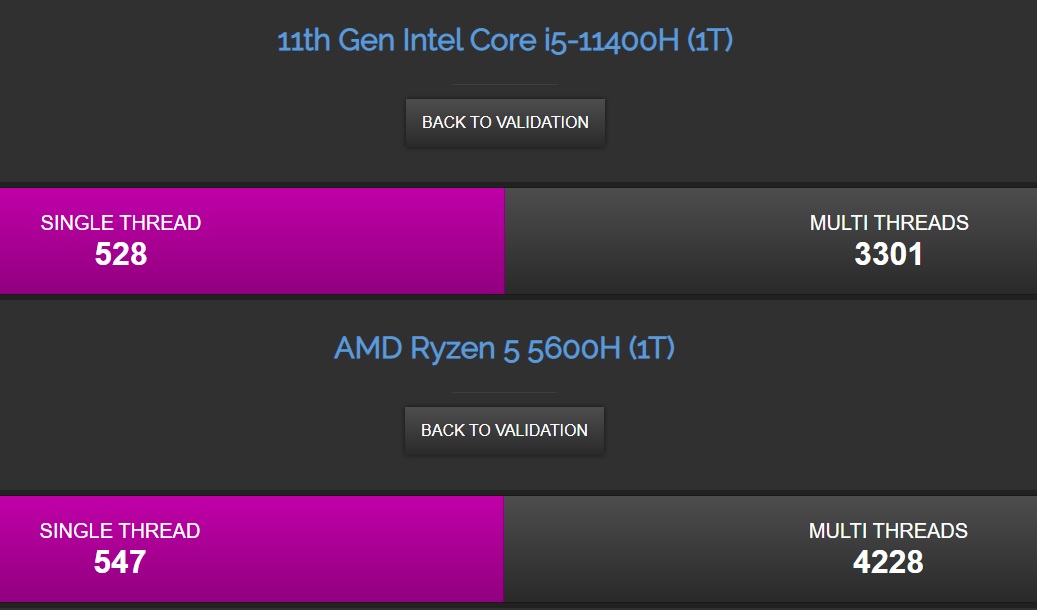
Task: Click the score 528 under Single Thread
Action: 120,255
